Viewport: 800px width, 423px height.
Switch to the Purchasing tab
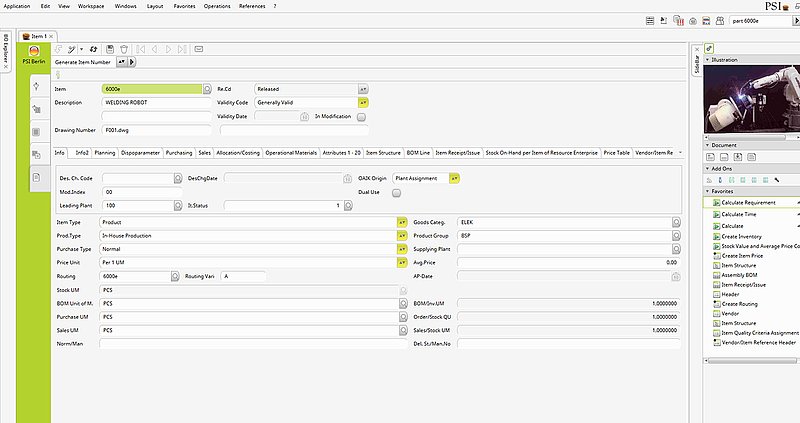point(179,153)
